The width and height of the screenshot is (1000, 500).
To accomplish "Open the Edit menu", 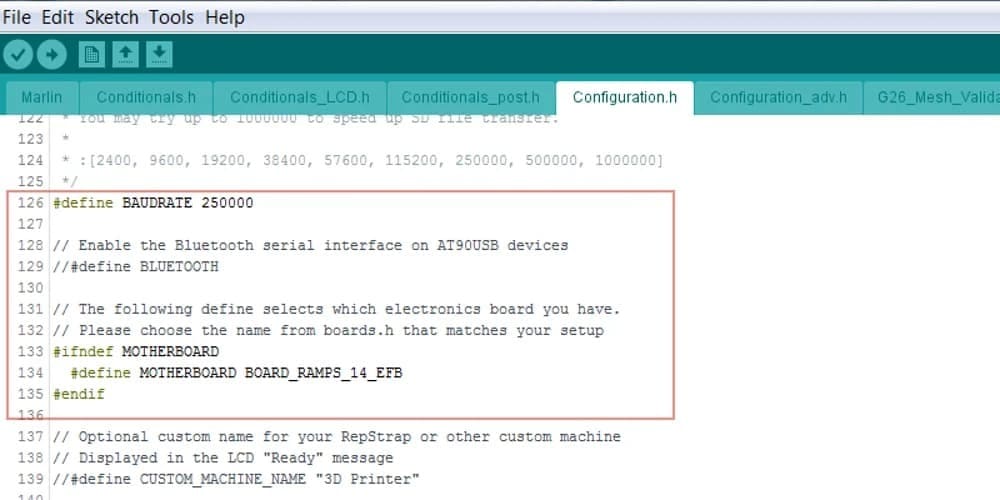I will pyautogui.click(x=58, y=17).
